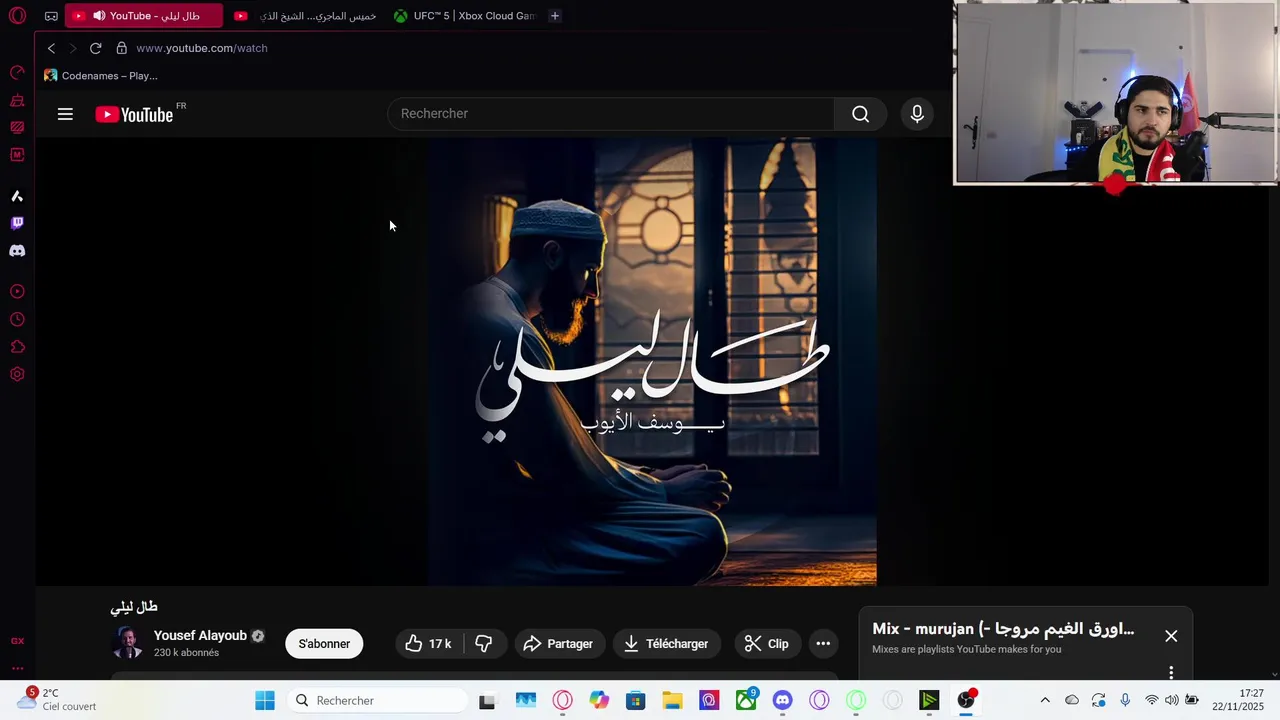Open OBS Studio from the taskbar
Viewport: 1280px width, 720px height.
point(966,701)
